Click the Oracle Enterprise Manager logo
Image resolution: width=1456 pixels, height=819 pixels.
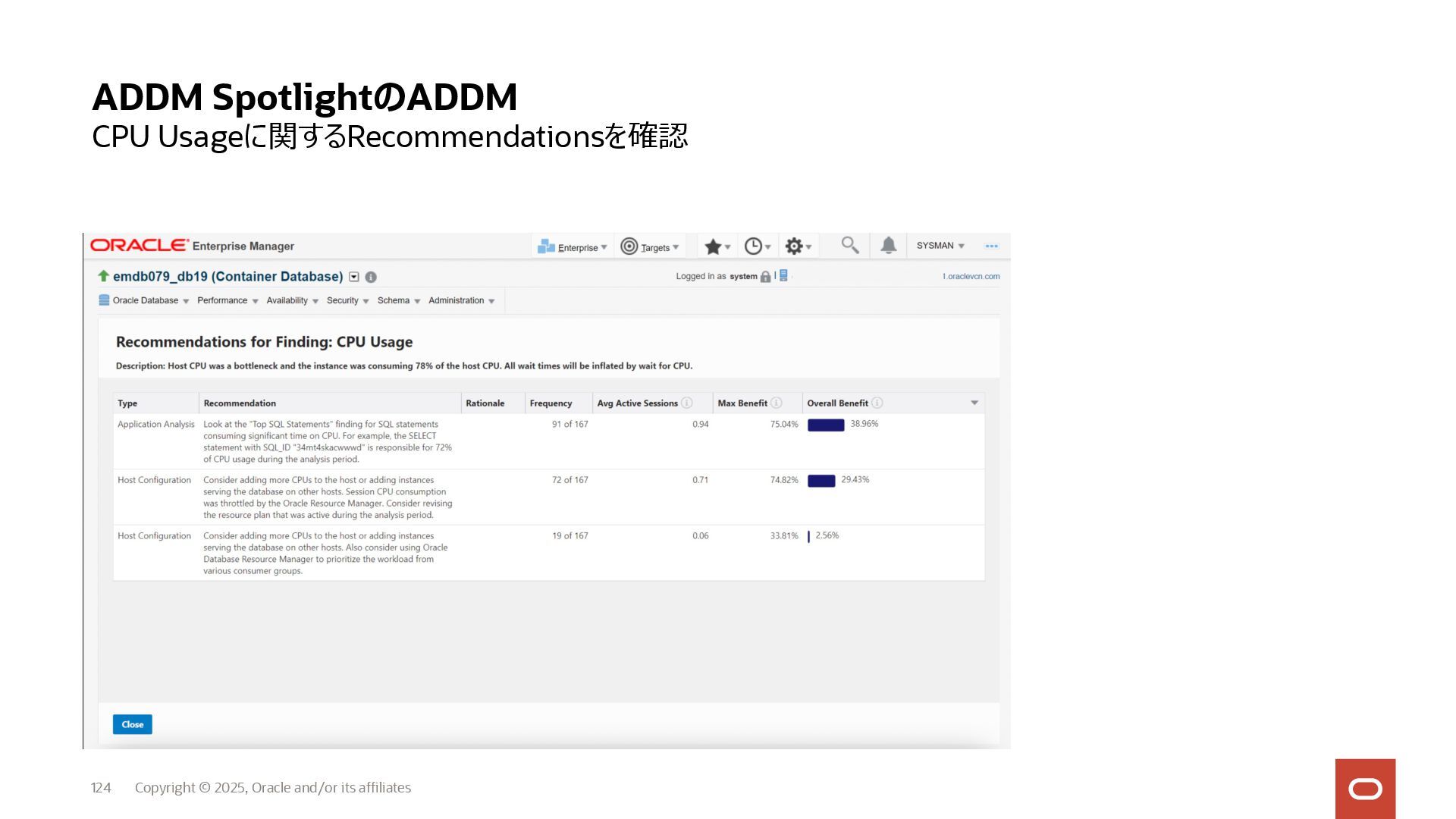192,246
